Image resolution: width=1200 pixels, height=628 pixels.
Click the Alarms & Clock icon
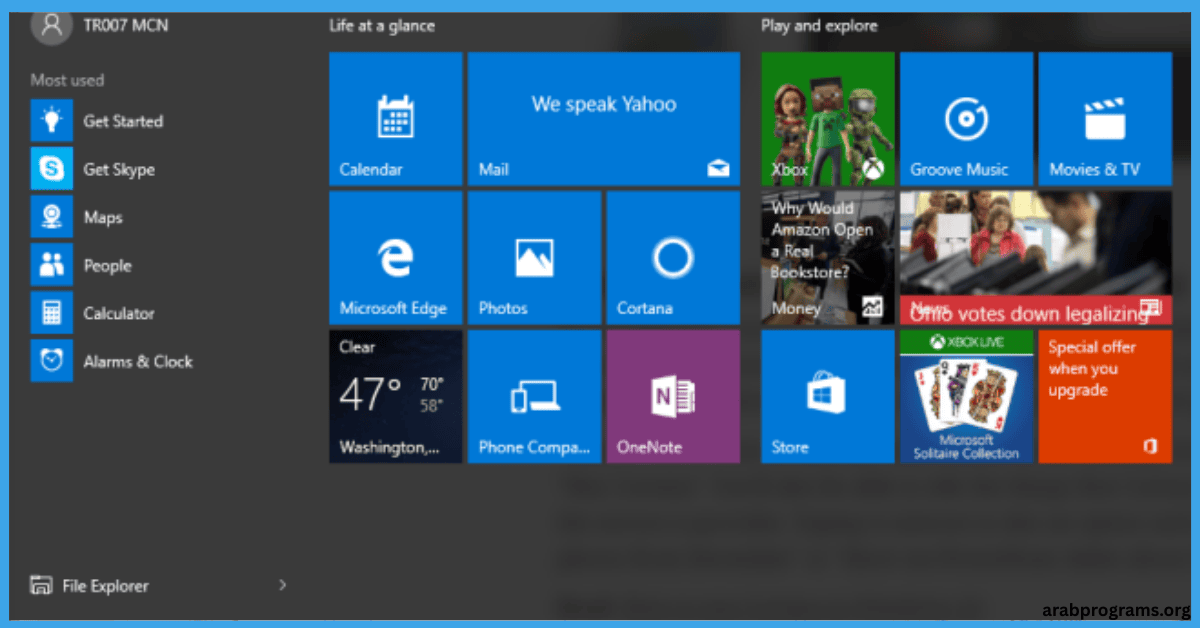click(52, 361)
